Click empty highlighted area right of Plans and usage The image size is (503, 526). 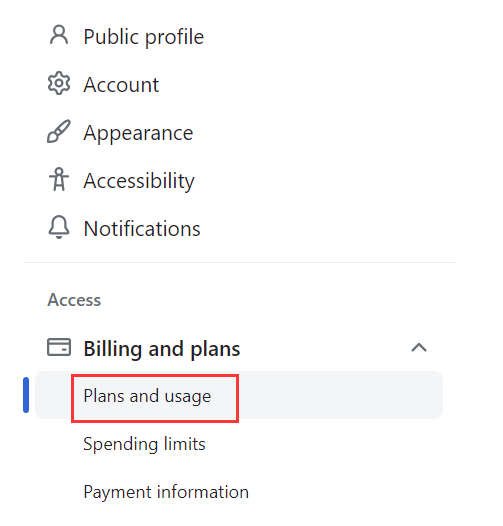click(x=341, y=395)
